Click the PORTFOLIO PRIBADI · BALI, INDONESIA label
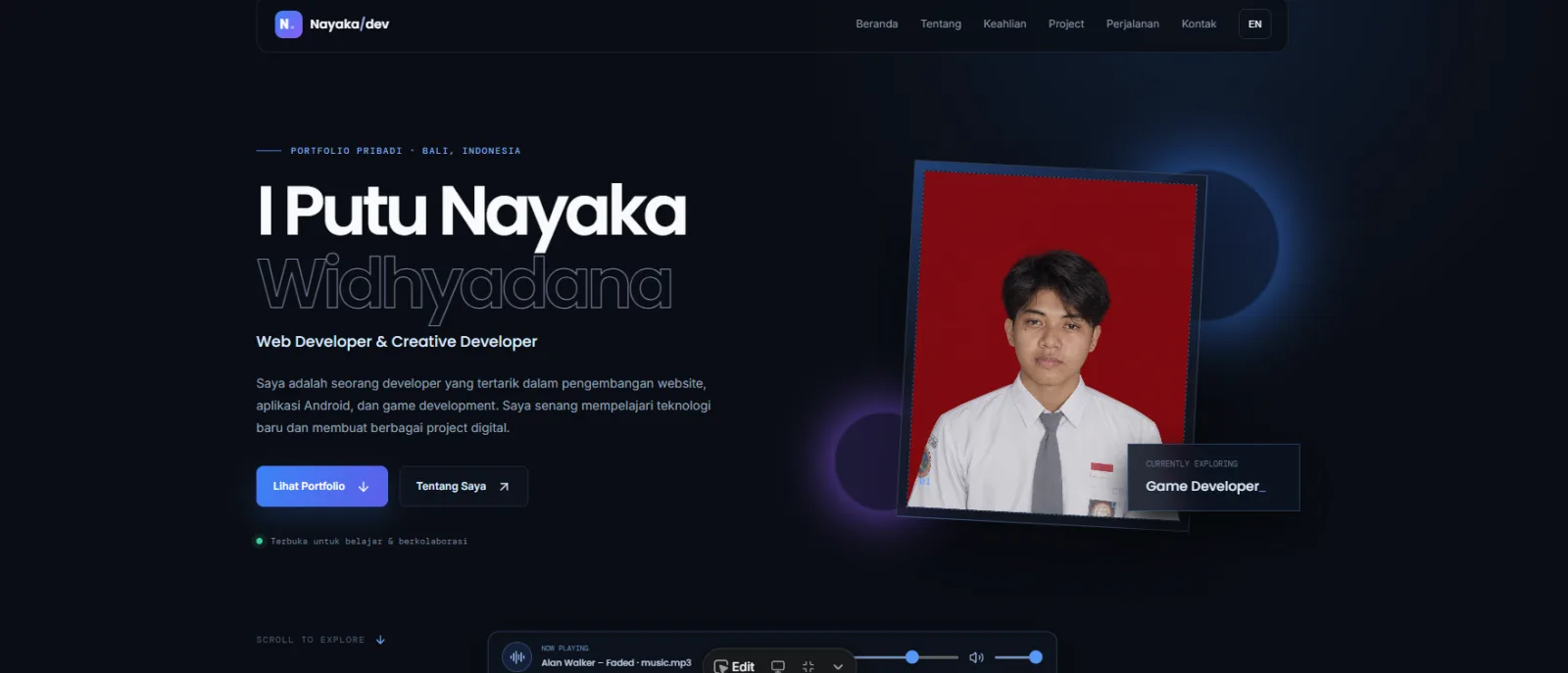 click(406, 151)
